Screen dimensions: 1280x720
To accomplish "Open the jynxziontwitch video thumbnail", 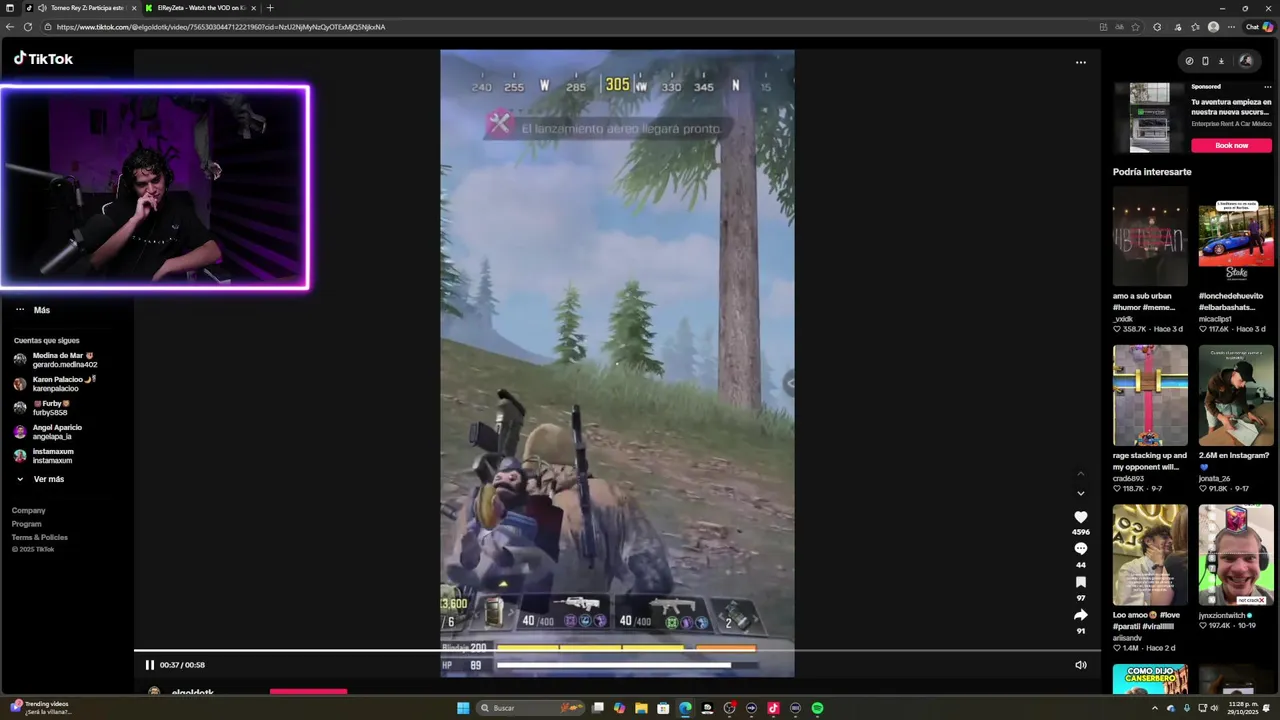I will point(1236,554).
